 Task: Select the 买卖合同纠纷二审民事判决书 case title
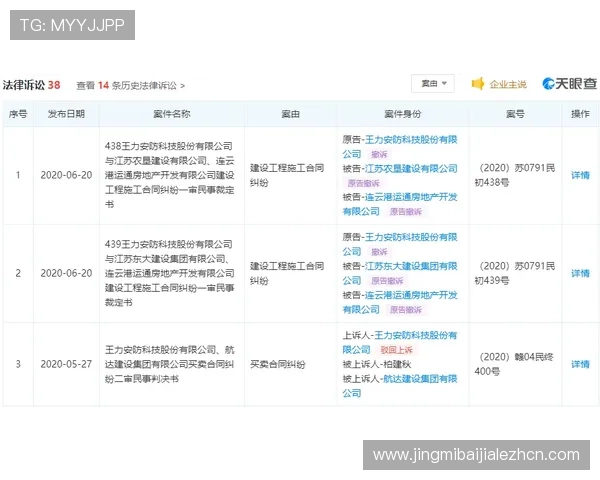click(170, 364)
